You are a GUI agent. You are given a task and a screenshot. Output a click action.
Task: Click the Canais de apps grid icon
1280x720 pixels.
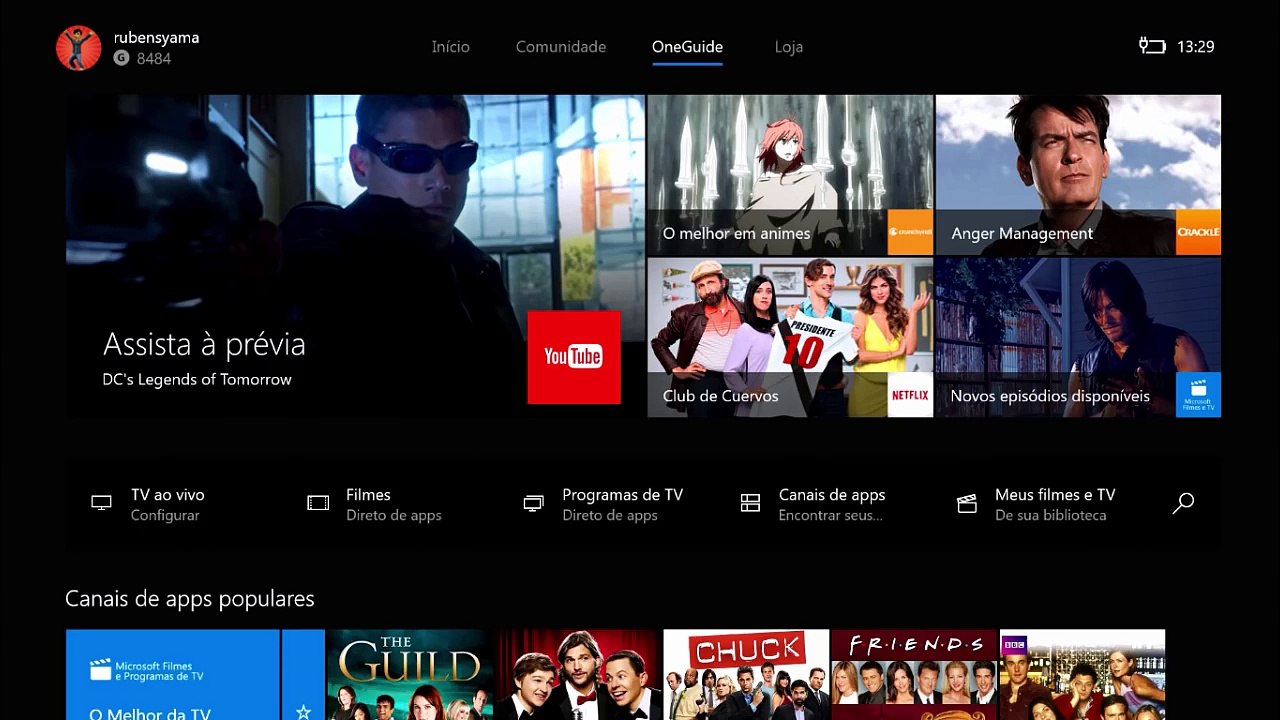pyautogui.click(x=750, y=503)
